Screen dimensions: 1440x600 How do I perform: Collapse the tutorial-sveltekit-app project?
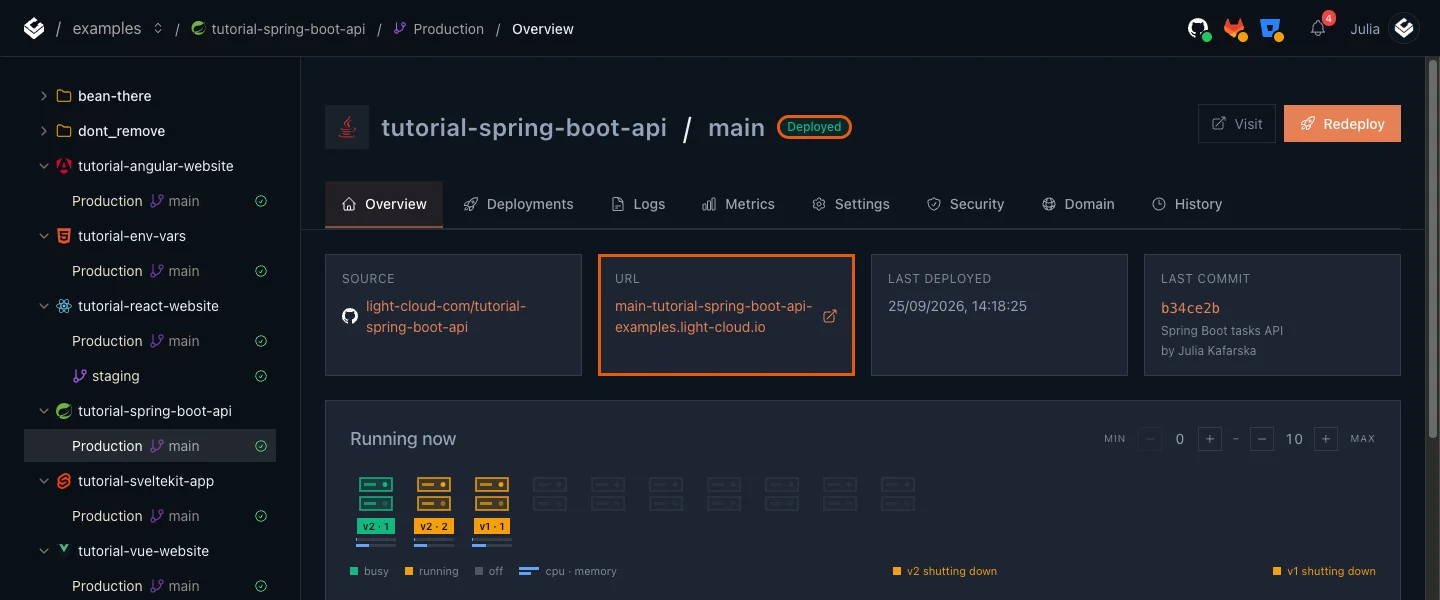tap(43, 481)
